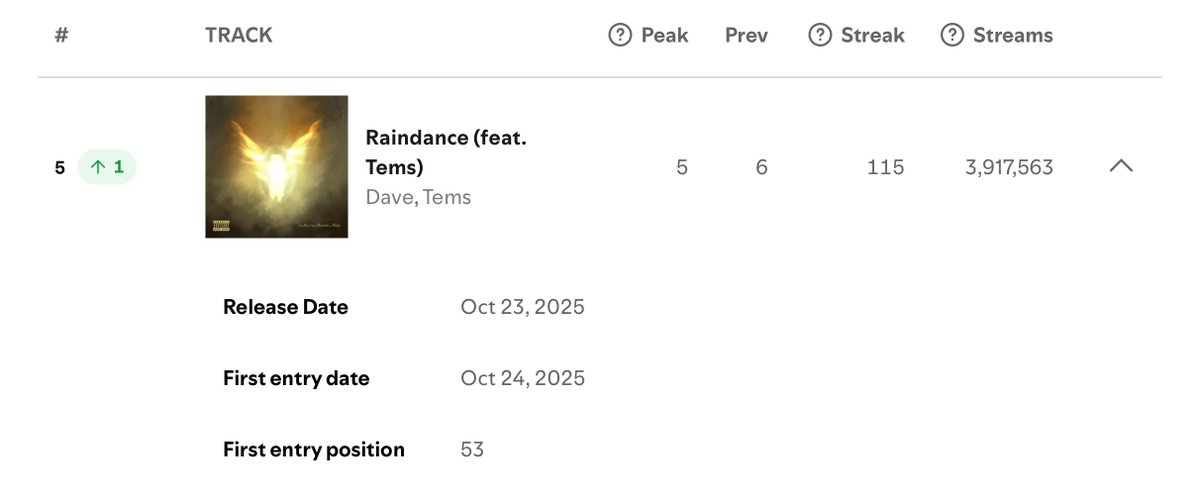
Task: Collapse the Raindance track details chevron
Action: (1121, 167)
